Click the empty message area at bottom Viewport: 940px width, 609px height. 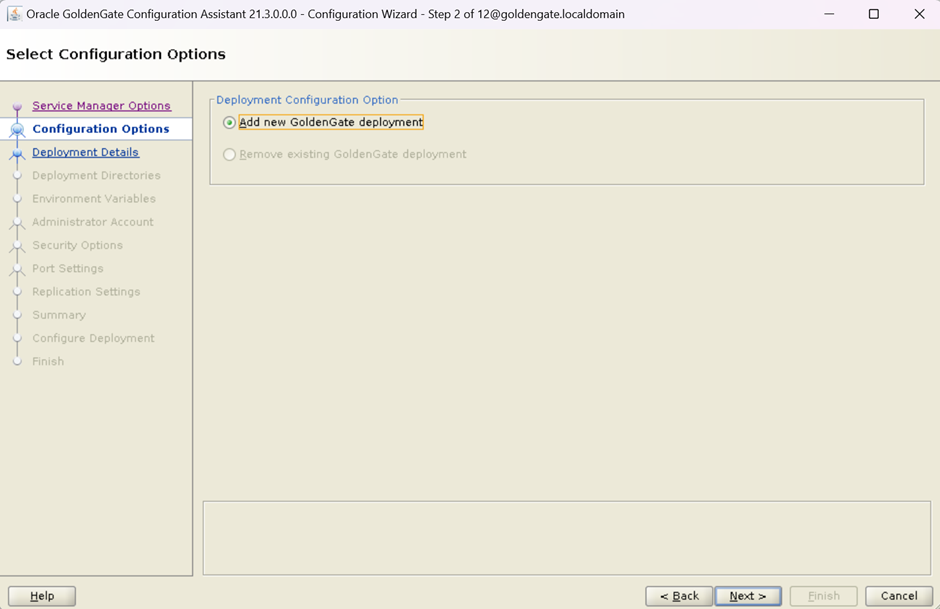pyautogui.click(x=566, y=538)
